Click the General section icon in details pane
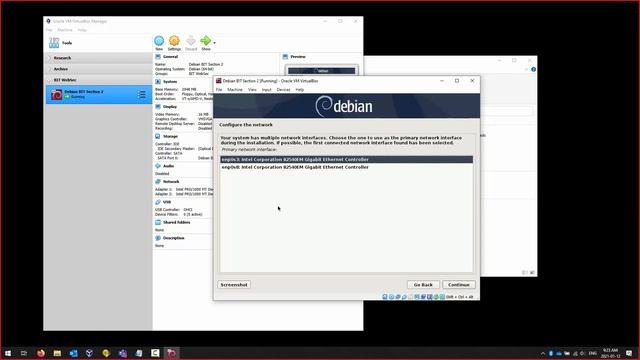Viewport: 640px width, 360px height. [x=158, y=57]
